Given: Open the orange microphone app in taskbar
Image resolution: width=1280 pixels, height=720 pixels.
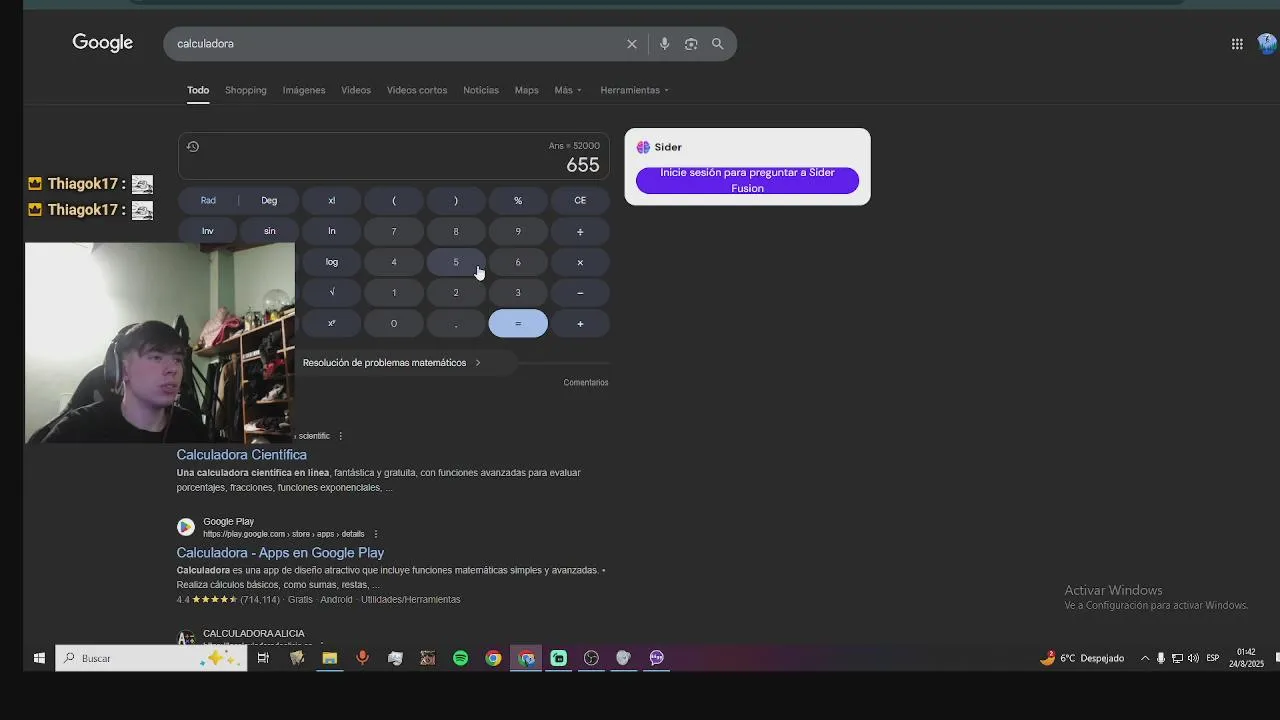Looking at the screenshot, I should [362, 658].
